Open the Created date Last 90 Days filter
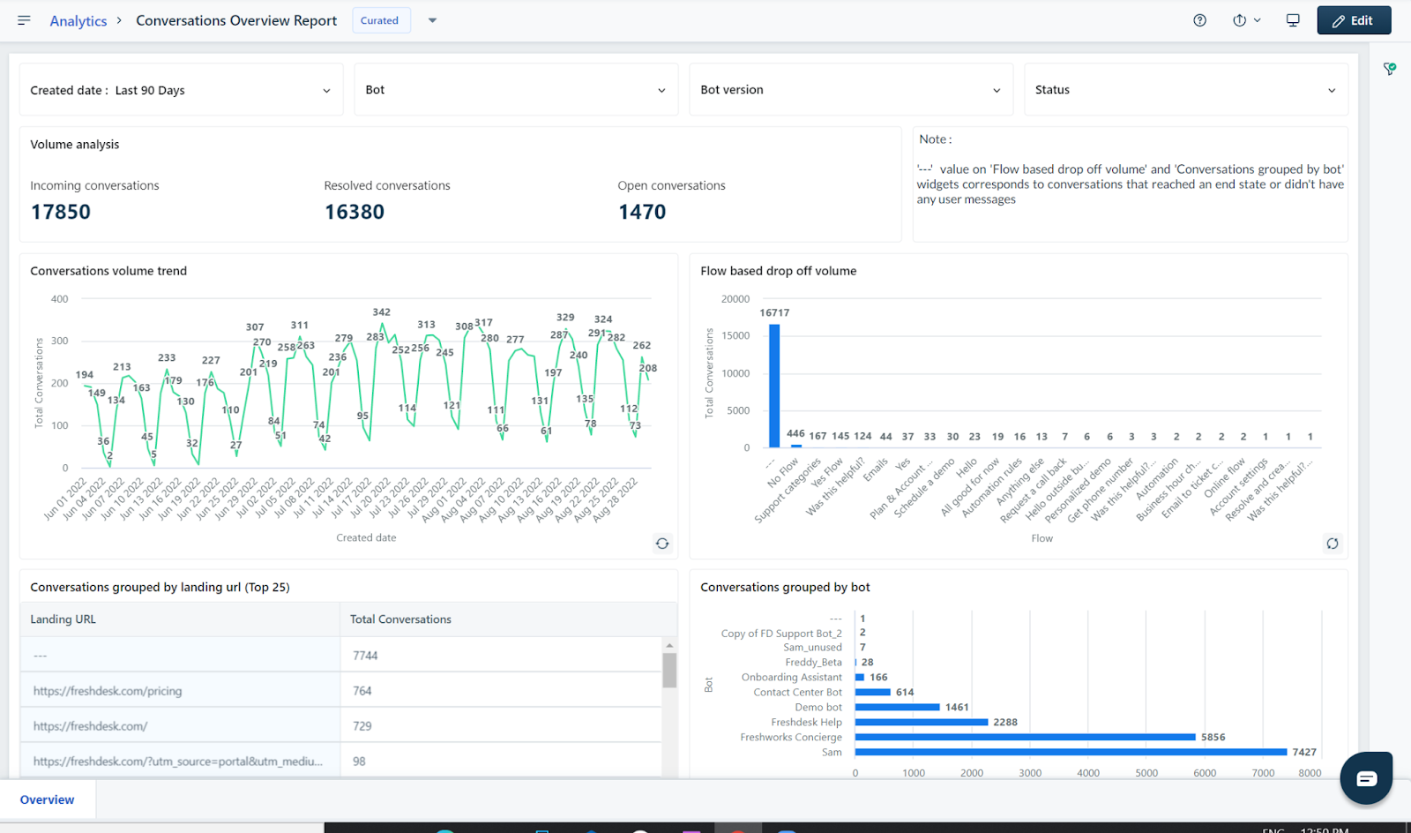 point(181,90)
